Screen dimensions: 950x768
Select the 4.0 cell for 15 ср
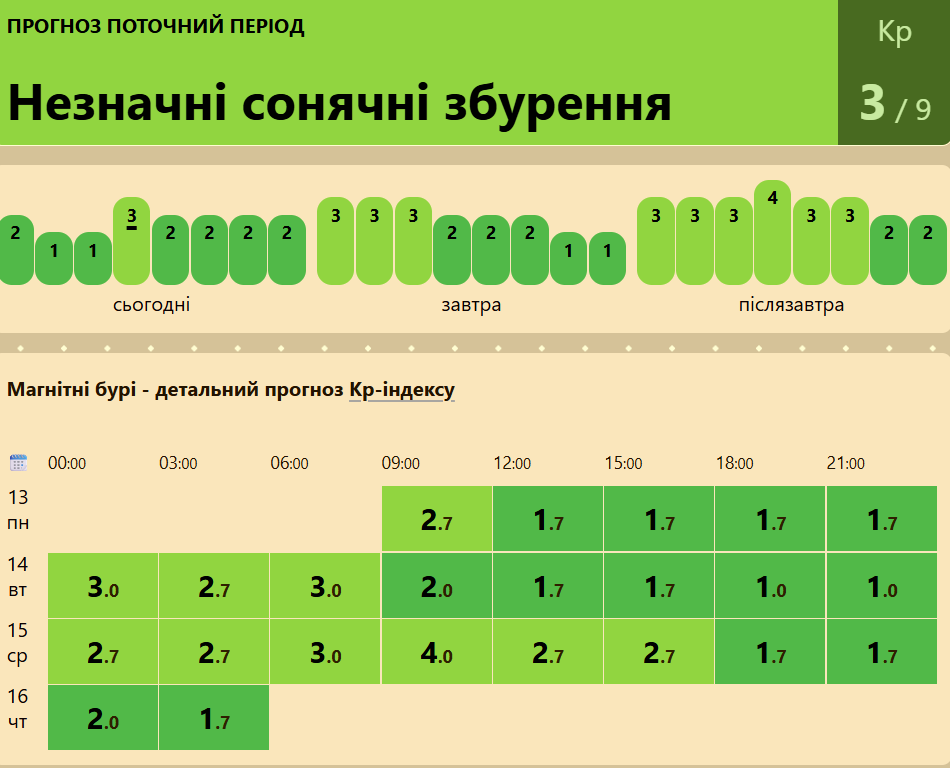[436, 652]
